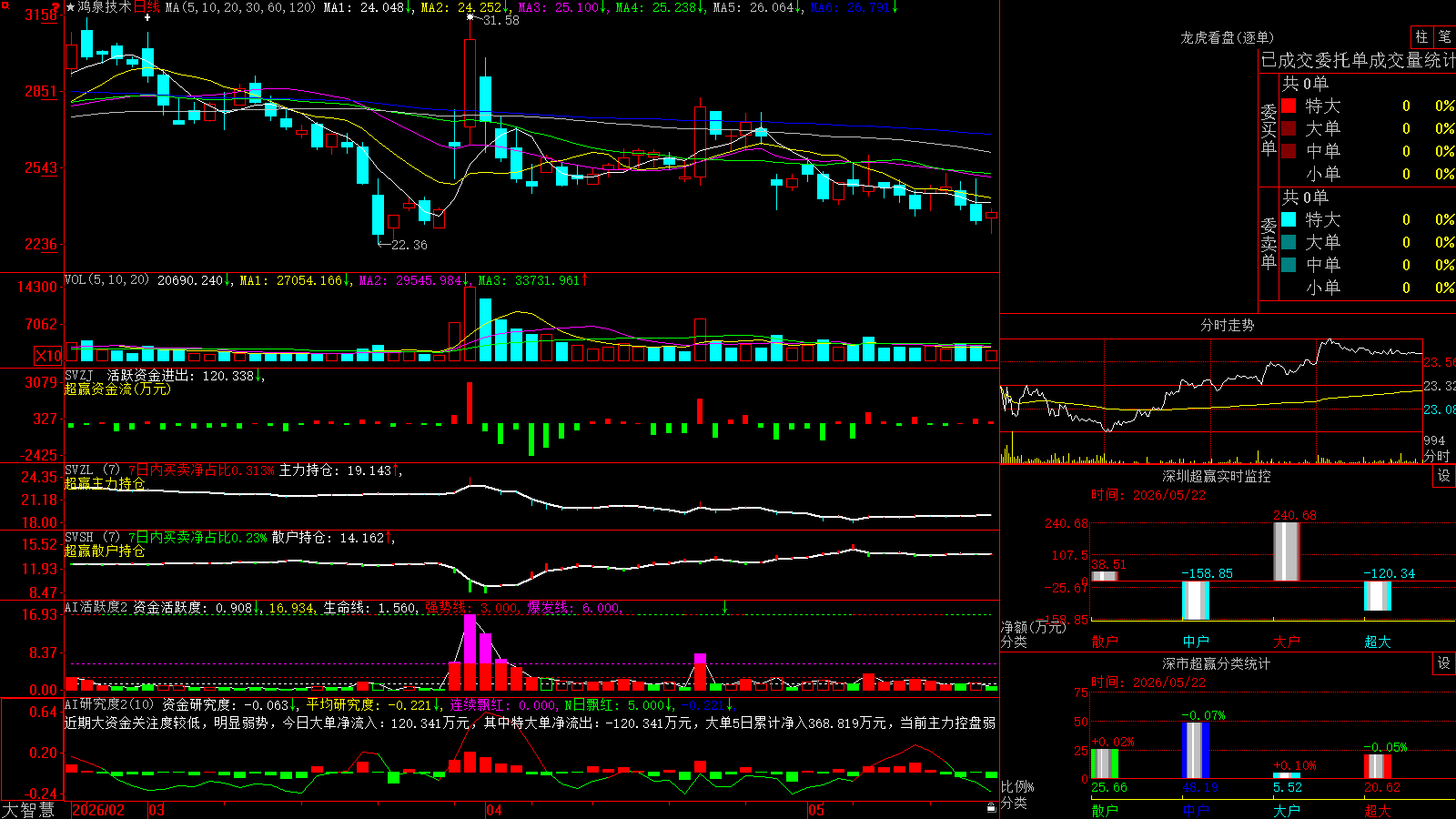Click the AI研究度2(10) indicator name
The width and height of the screenshot is (1456, 819).
pos(109,704)
